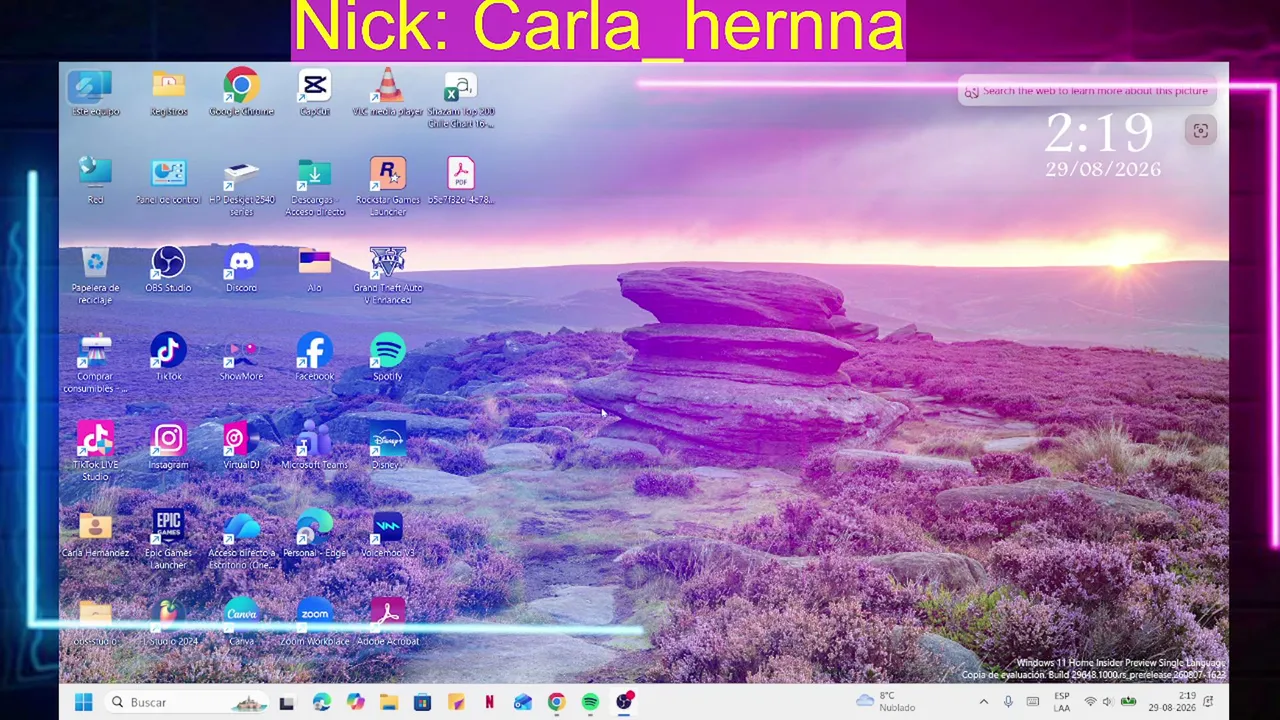Open the Facebook desktop shortcut
Screen dimensions: 1280x720
pos(314,358)
